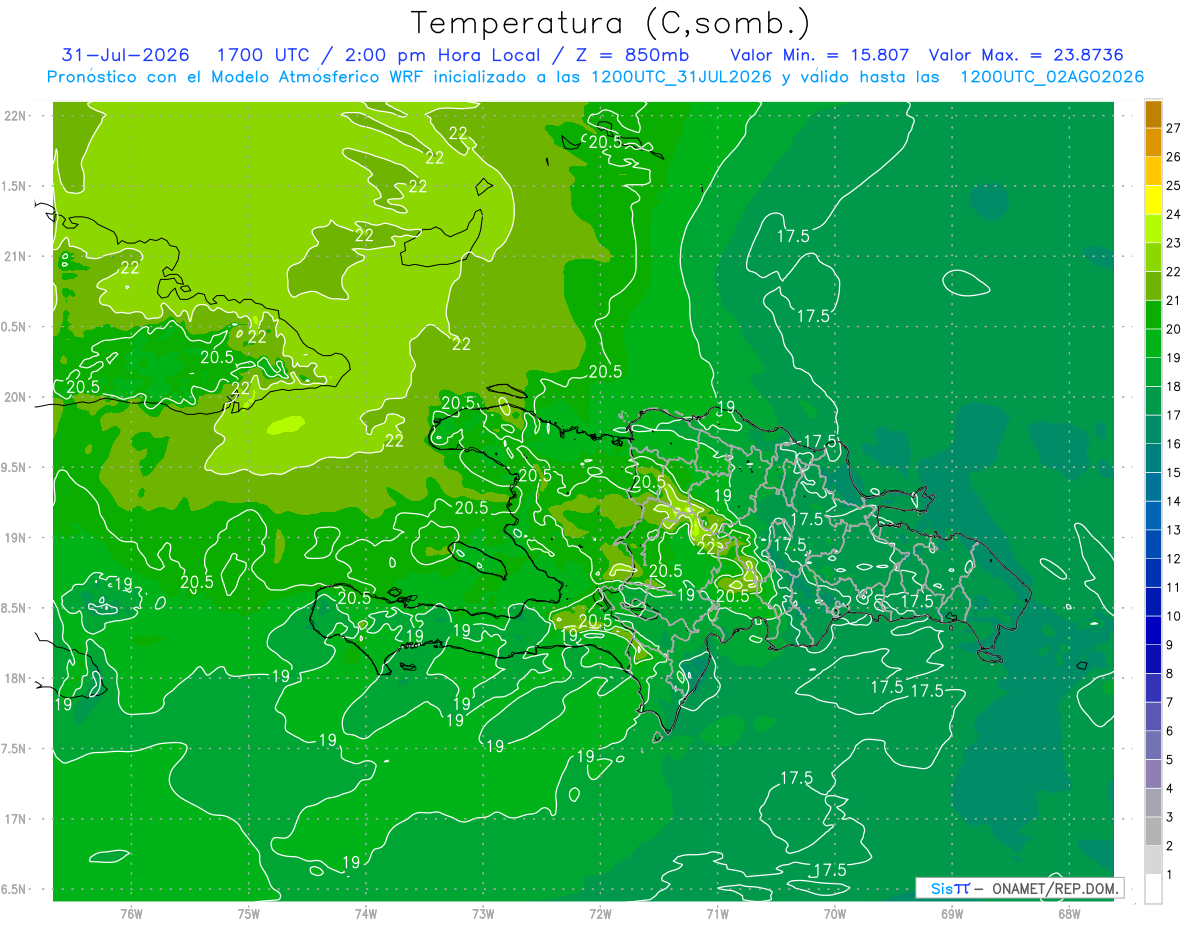Click the '19N' latitude axis label

(15, 538)
